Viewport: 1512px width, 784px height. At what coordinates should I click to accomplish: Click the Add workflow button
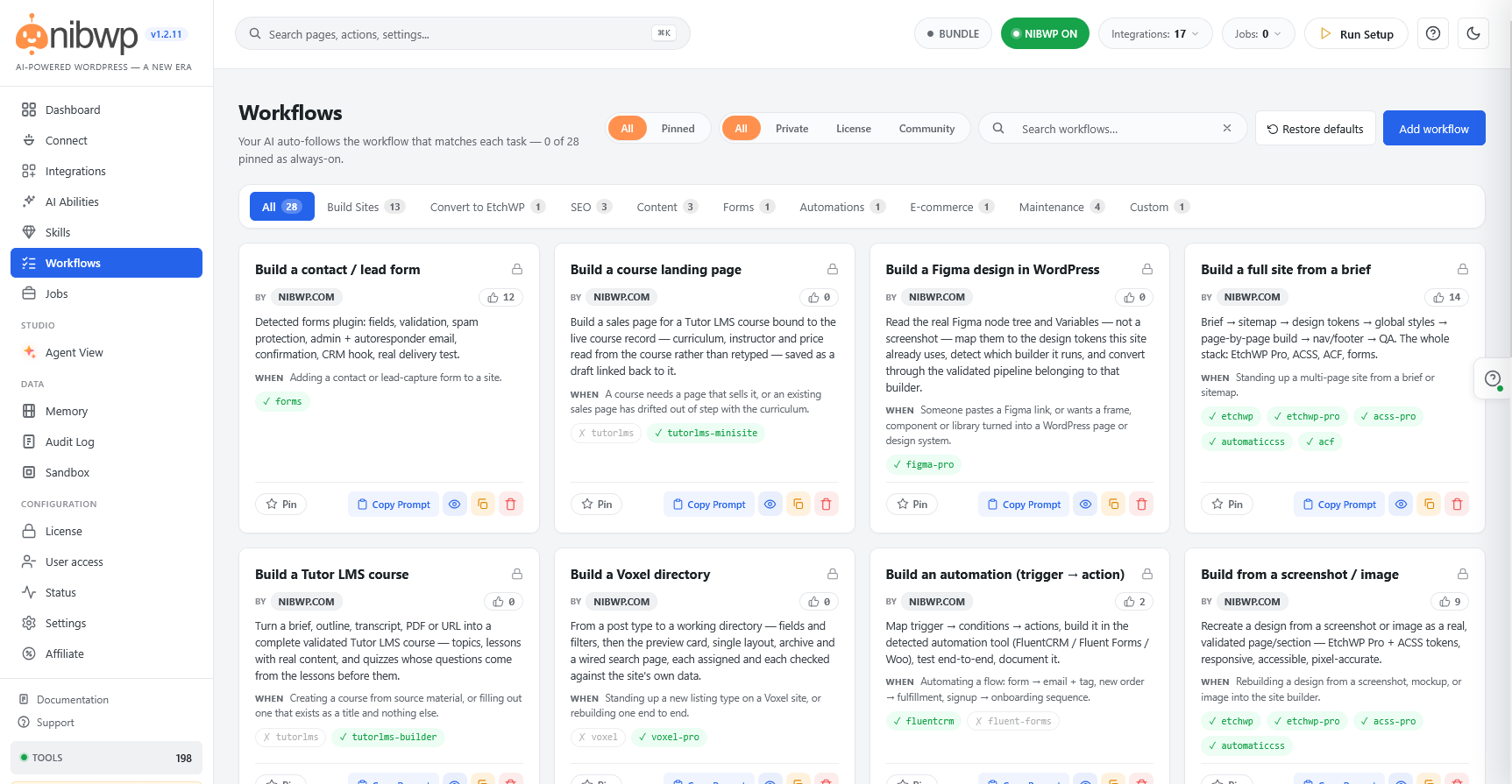click(x=1434, y=128)
